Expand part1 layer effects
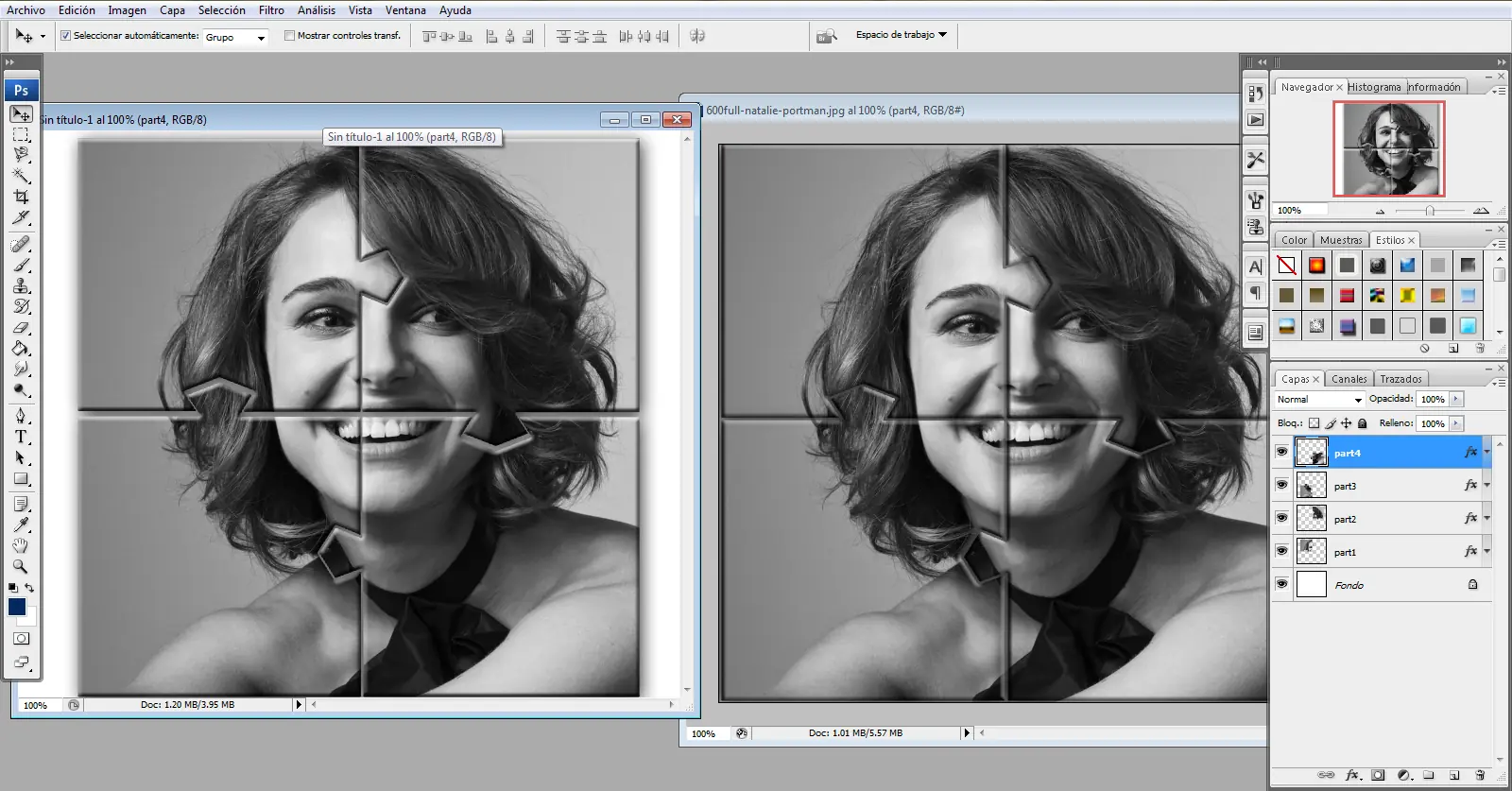1512x791 pixels. click(1486, 551)
